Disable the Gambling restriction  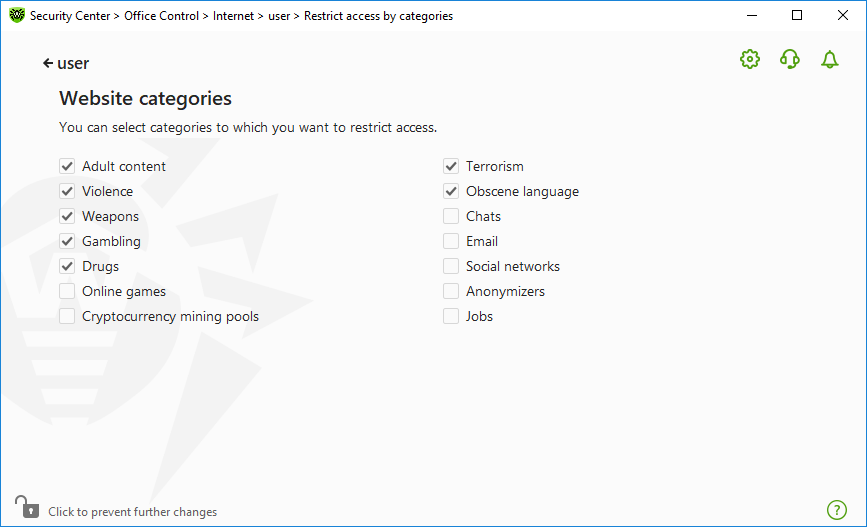(x=67, y=241)
